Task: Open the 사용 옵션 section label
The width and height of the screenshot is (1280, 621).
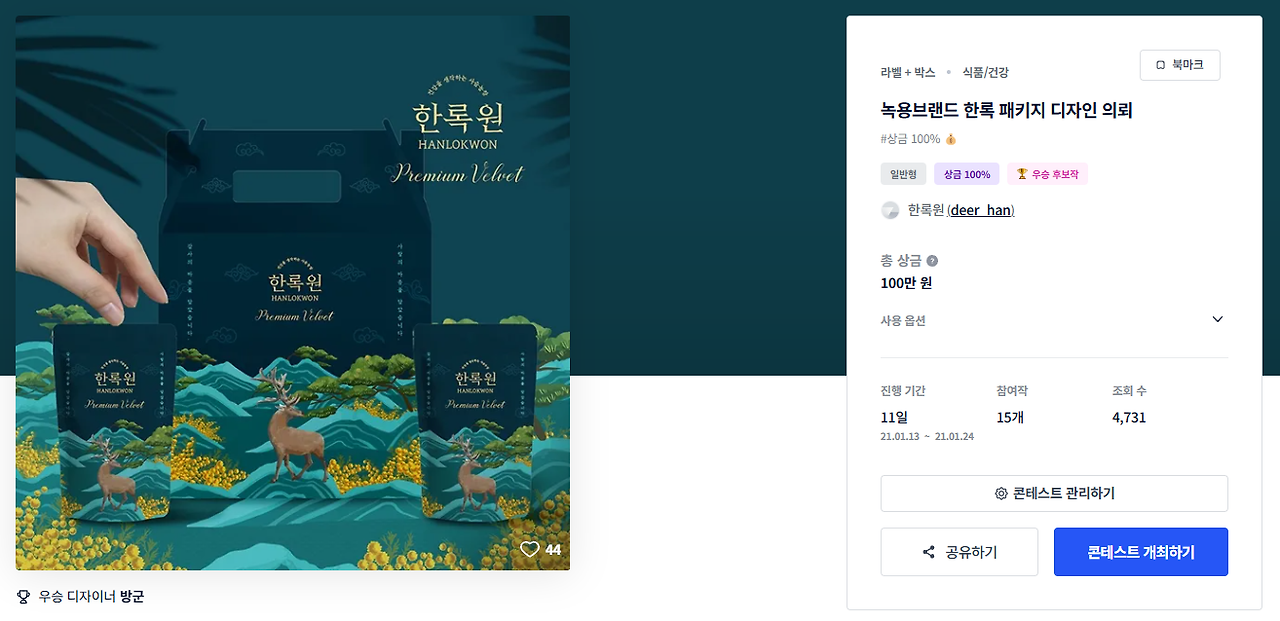Action: tap(903, 321)
